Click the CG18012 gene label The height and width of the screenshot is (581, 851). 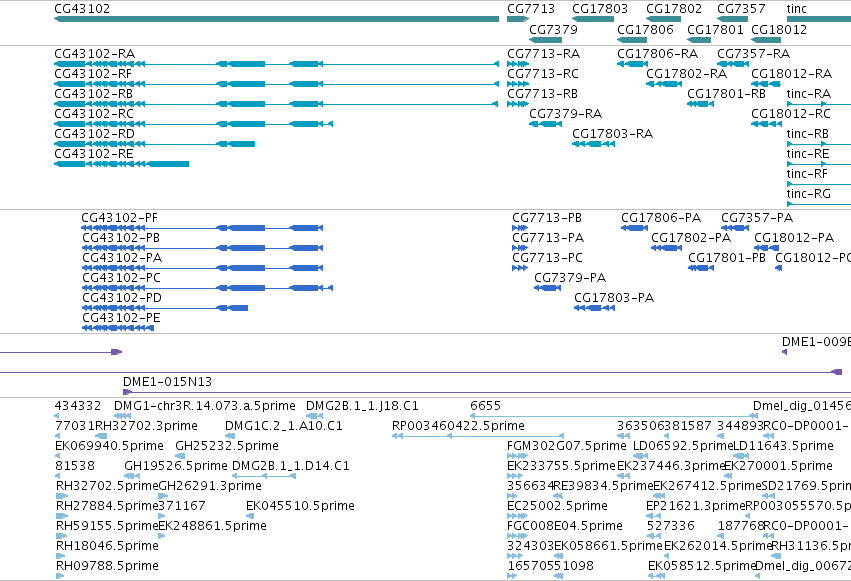tap(779, 29)
